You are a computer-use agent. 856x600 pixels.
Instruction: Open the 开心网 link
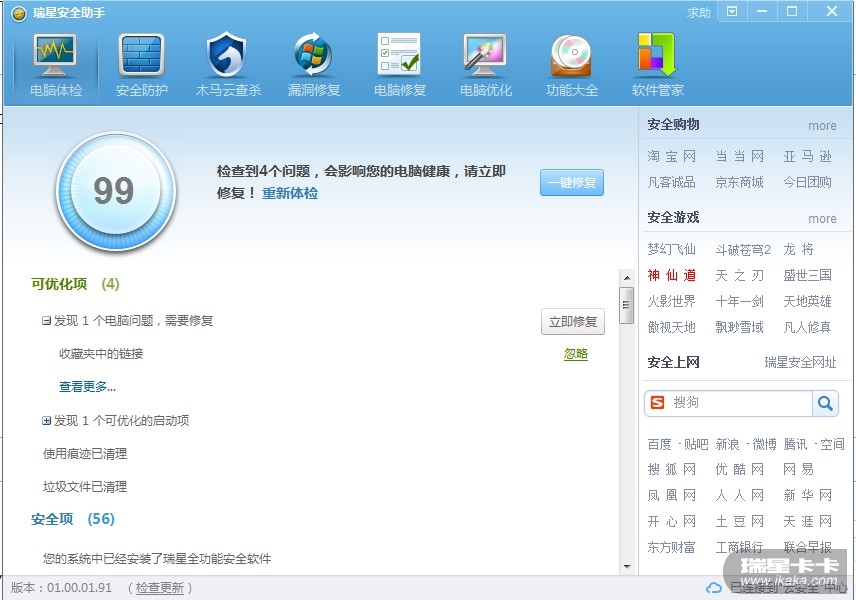point(671,522)
